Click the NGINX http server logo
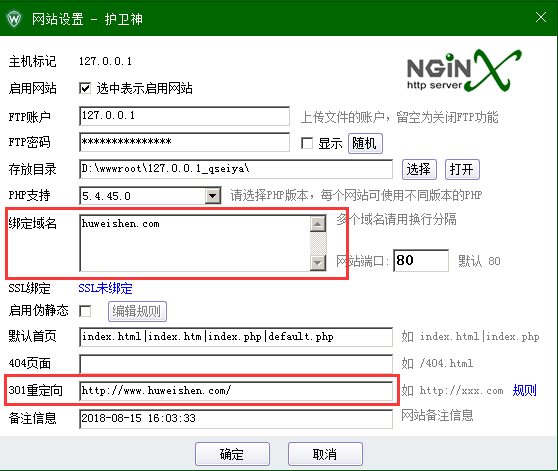558x471 pixels. point(464,71)
